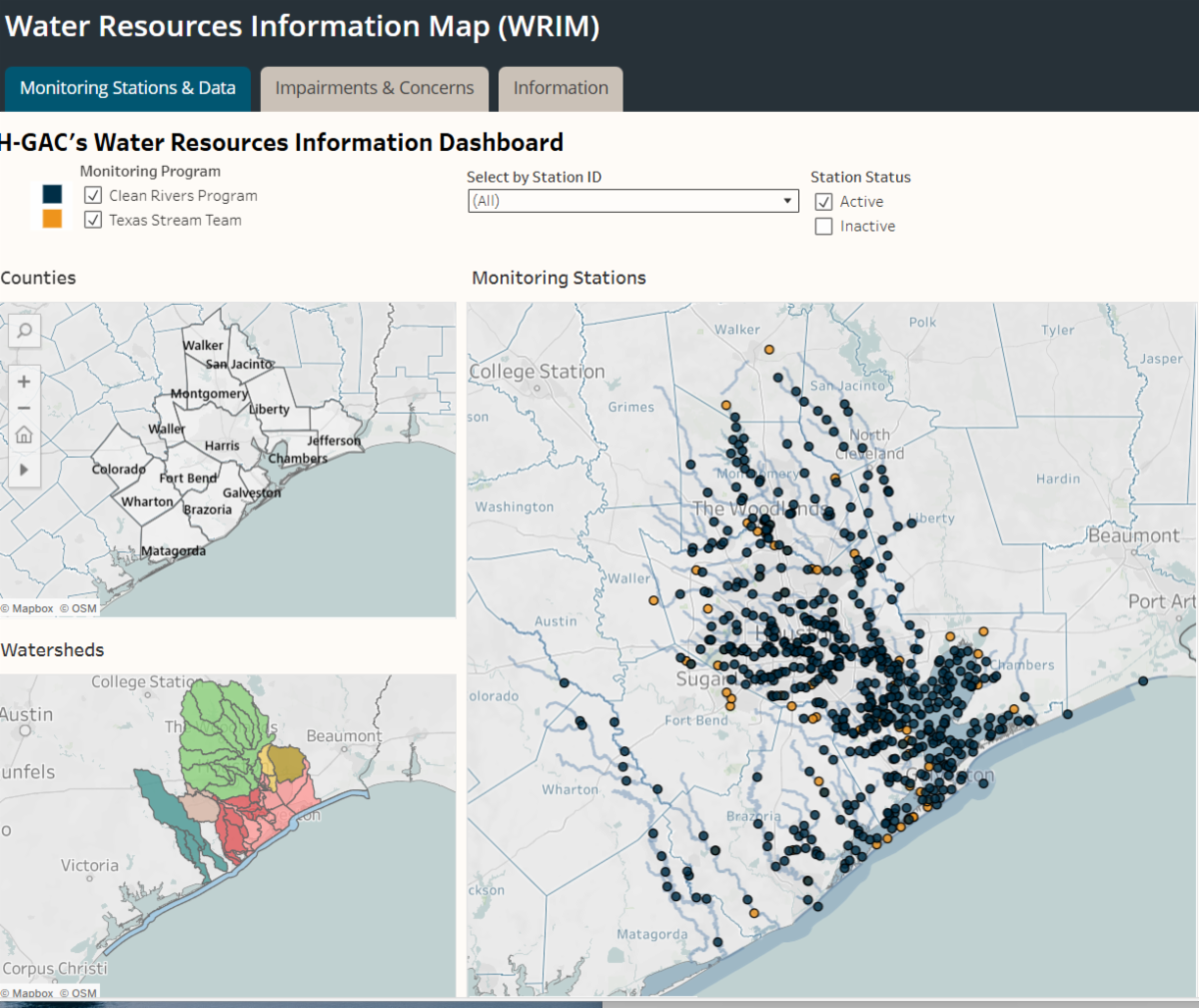Click the Matagorda county label
This screenshot has height=1008, width=1199.
click(x=173, y=550)
